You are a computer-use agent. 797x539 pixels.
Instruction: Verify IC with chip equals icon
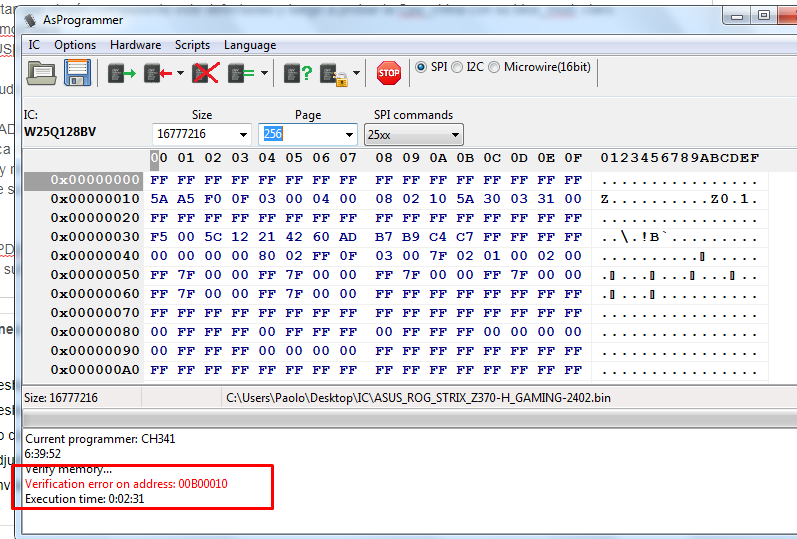pyautogui.click(x=242, y=74)
